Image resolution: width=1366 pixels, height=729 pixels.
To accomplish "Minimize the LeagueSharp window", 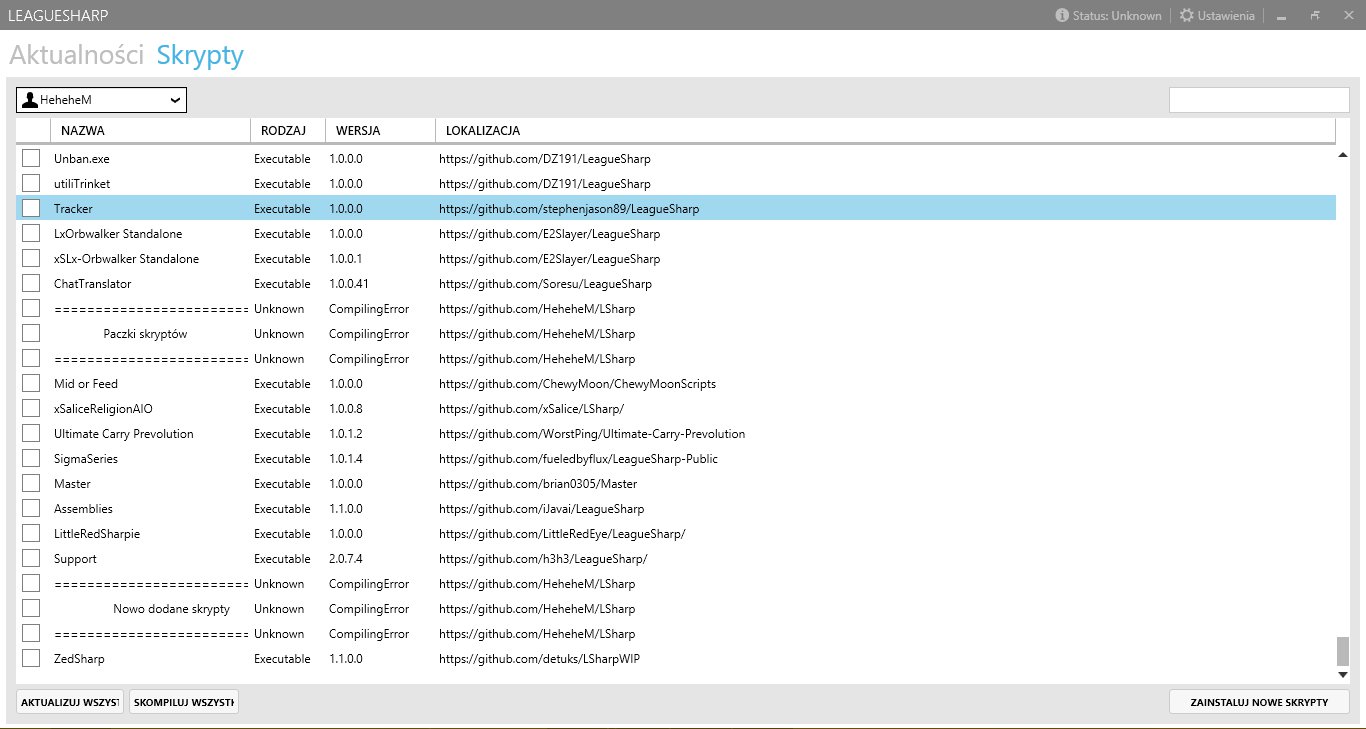I will (x=1281, y=16).
